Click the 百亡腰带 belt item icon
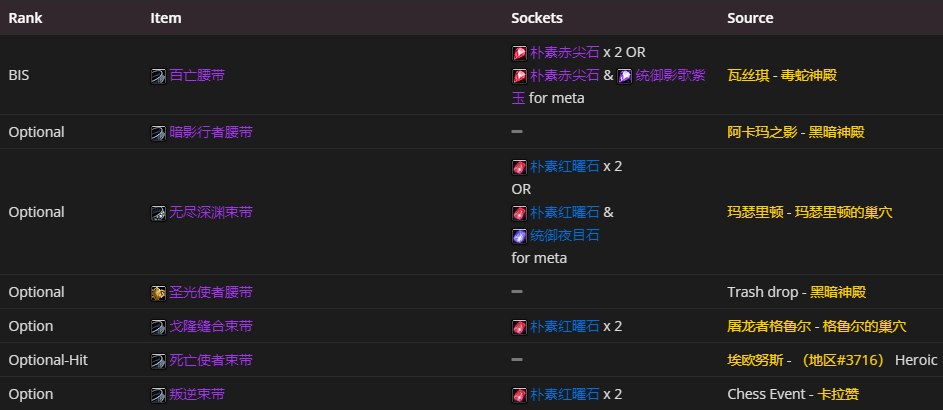943x410 pixels. point(158,75)
